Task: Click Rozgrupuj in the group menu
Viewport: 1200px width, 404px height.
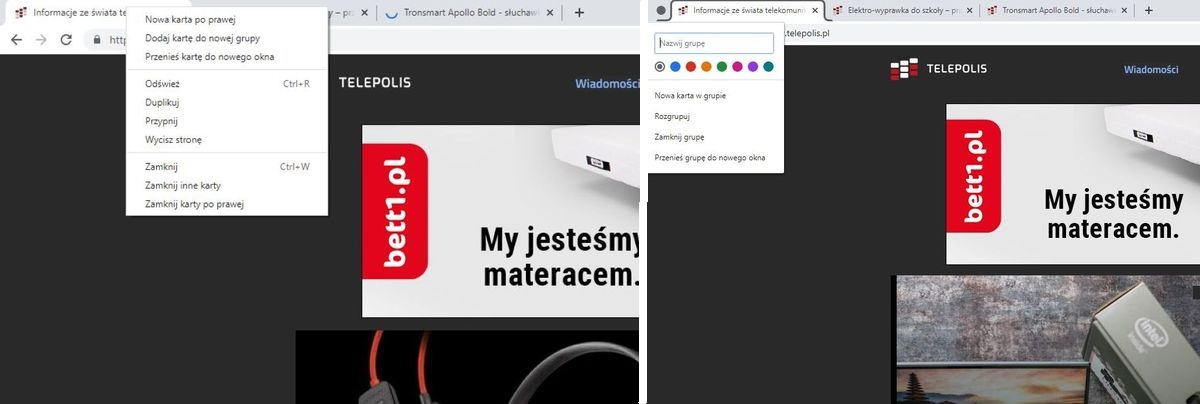Action: (x=672, y=116)
